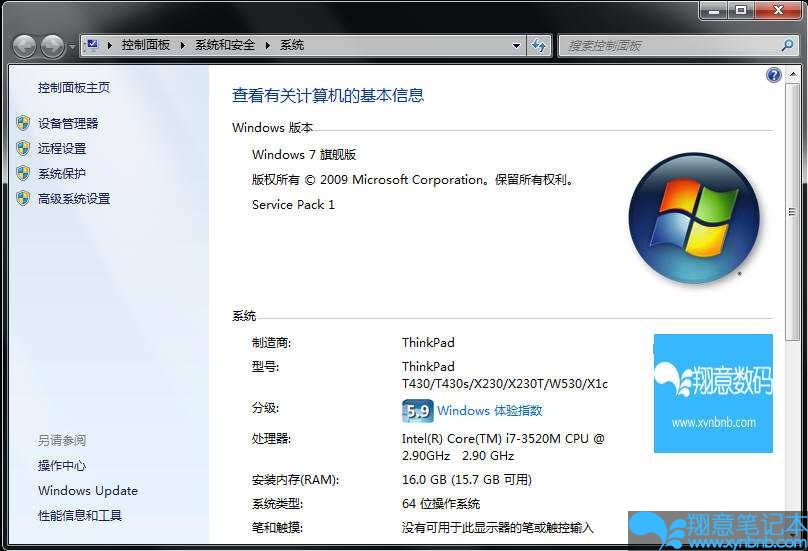The image size is (808, 551).
Task: Open 设备管理器 link
Action: [x=68, y=123]
